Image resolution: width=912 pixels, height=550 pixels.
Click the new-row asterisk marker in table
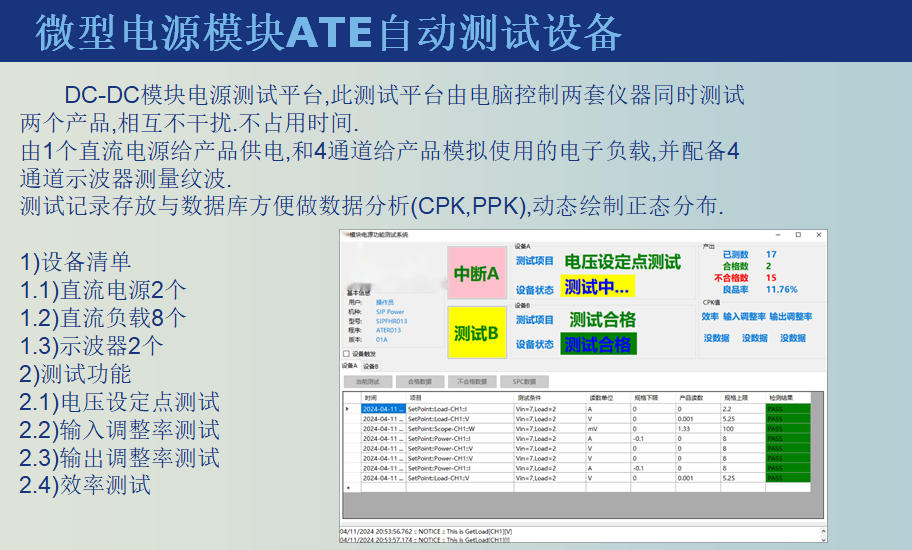click(348, 488)
